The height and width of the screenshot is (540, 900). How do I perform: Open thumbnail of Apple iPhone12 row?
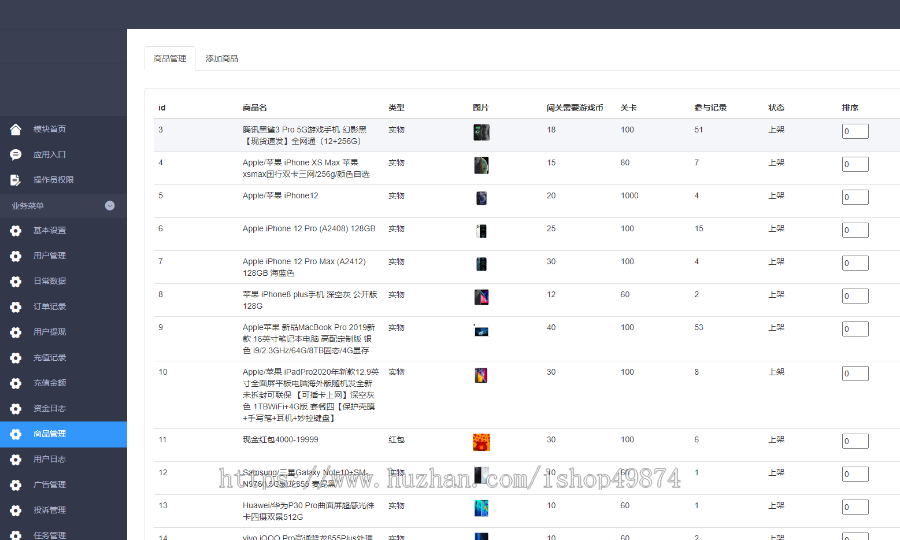click(481, 198)
